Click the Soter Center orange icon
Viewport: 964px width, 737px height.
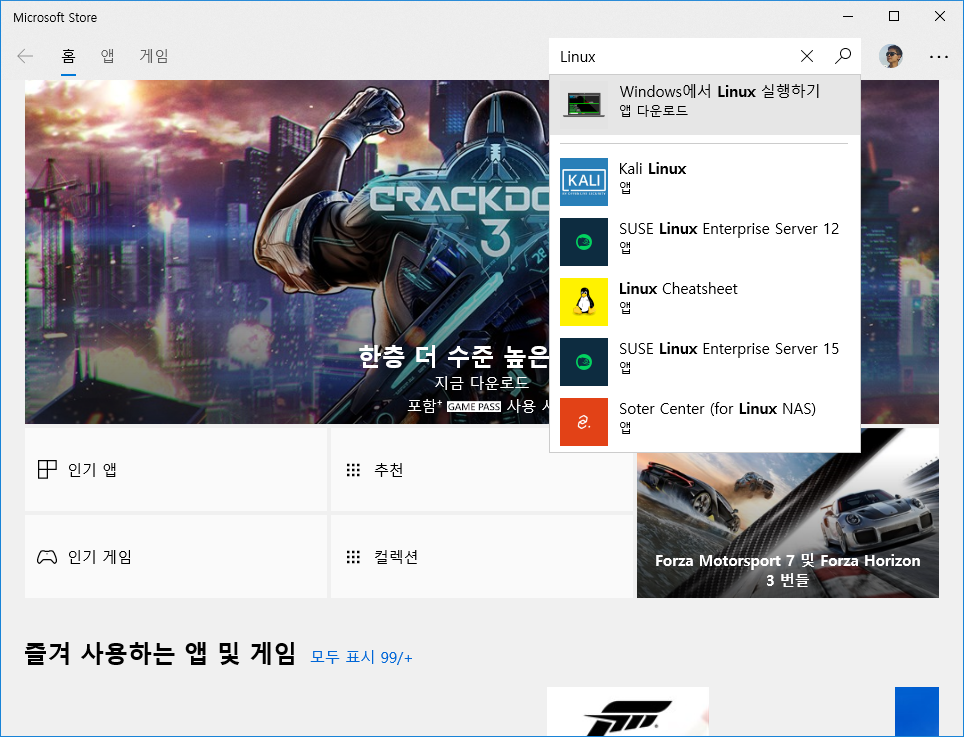click(x=584, y=422)
